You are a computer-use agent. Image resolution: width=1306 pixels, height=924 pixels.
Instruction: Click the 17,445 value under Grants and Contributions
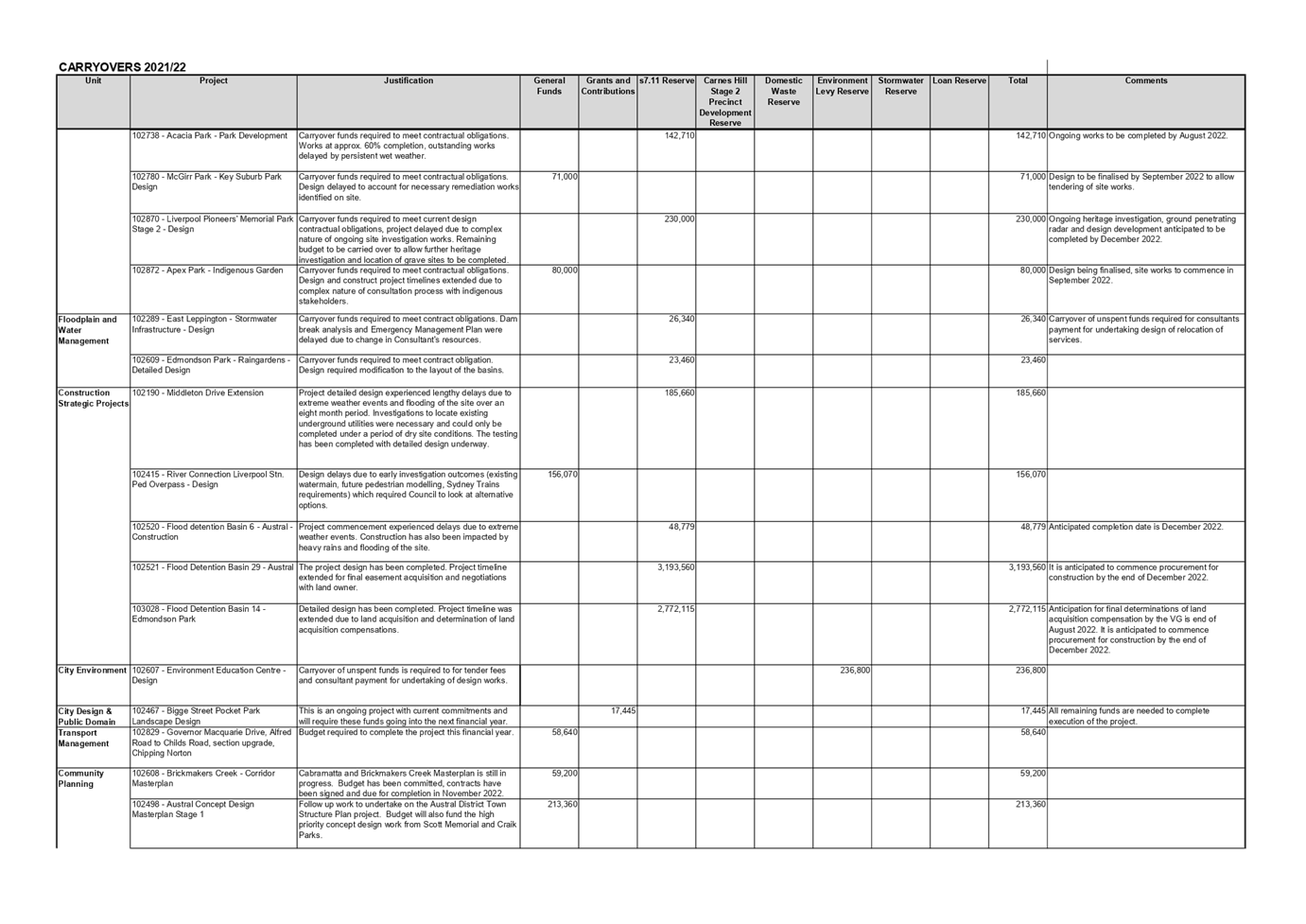coord(623,711)
